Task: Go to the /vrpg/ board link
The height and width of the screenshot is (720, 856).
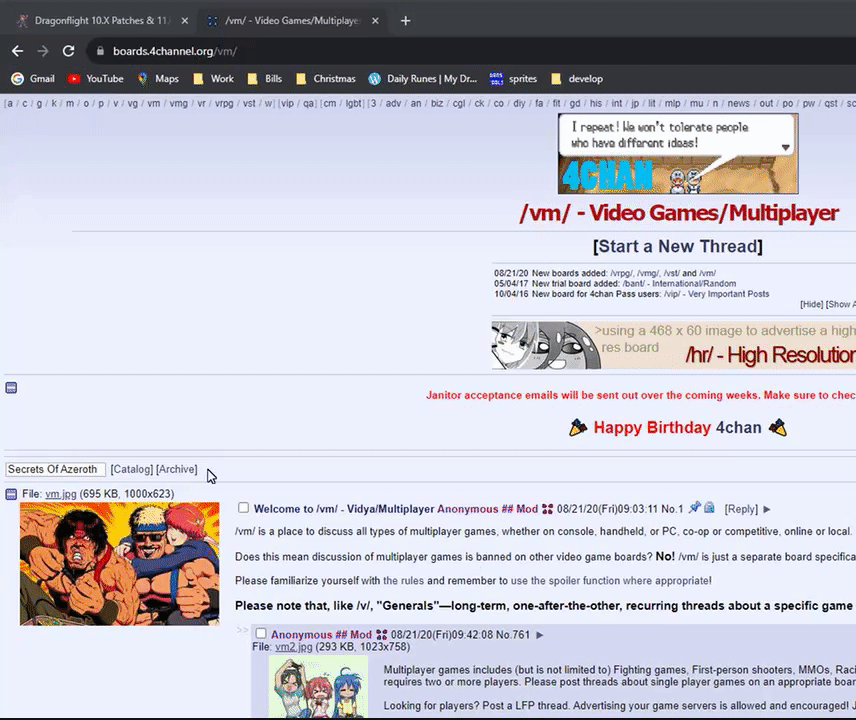Action: [x=224, y=103]
